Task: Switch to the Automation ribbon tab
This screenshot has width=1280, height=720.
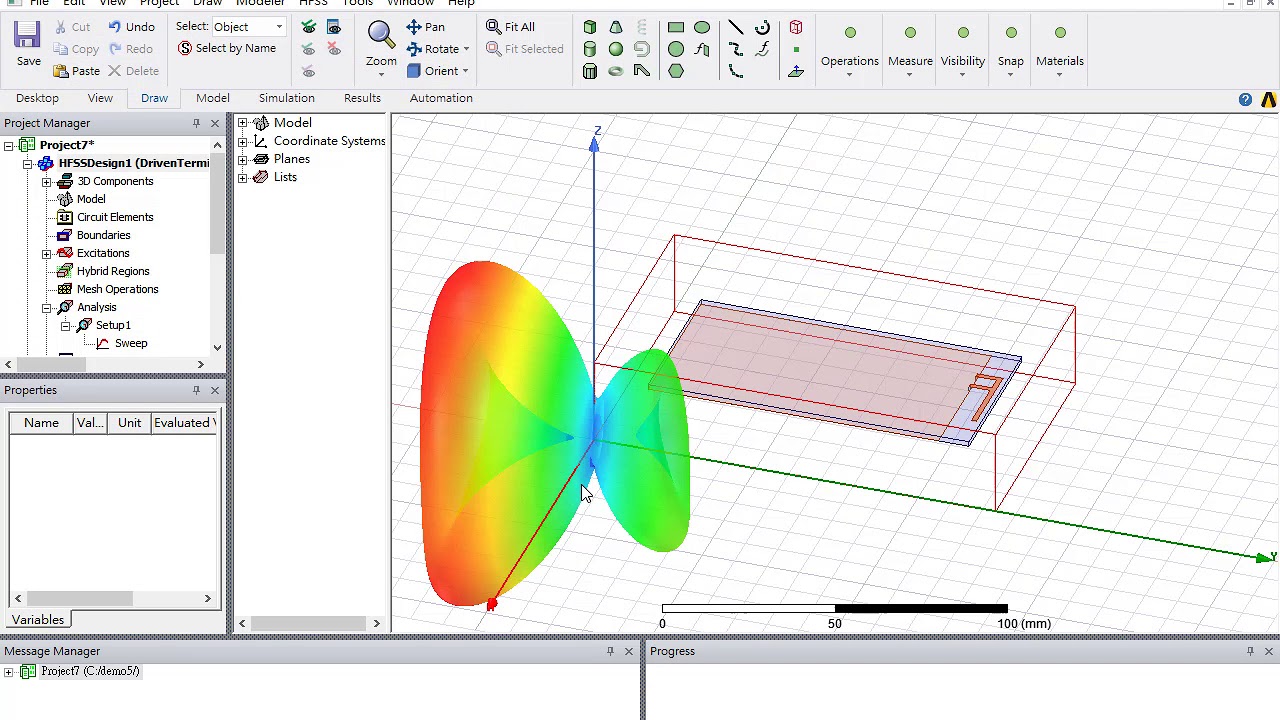Action: [x=441, y=98]
